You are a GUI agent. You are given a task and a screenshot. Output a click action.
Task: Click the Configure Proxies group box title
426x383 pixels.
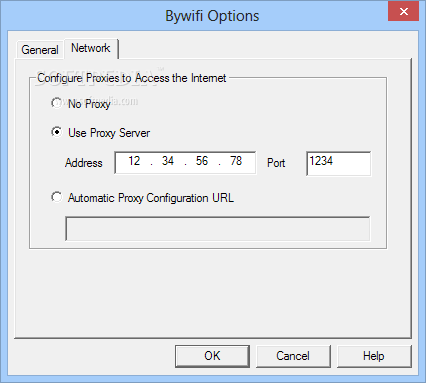pos(132,78)
